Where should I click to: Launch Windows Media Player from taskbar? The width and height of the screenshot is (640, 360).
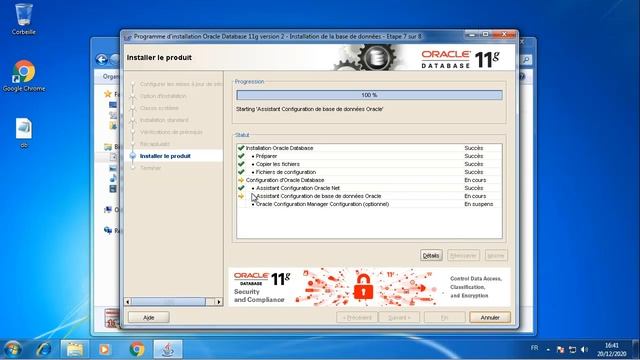pos(105,349)
